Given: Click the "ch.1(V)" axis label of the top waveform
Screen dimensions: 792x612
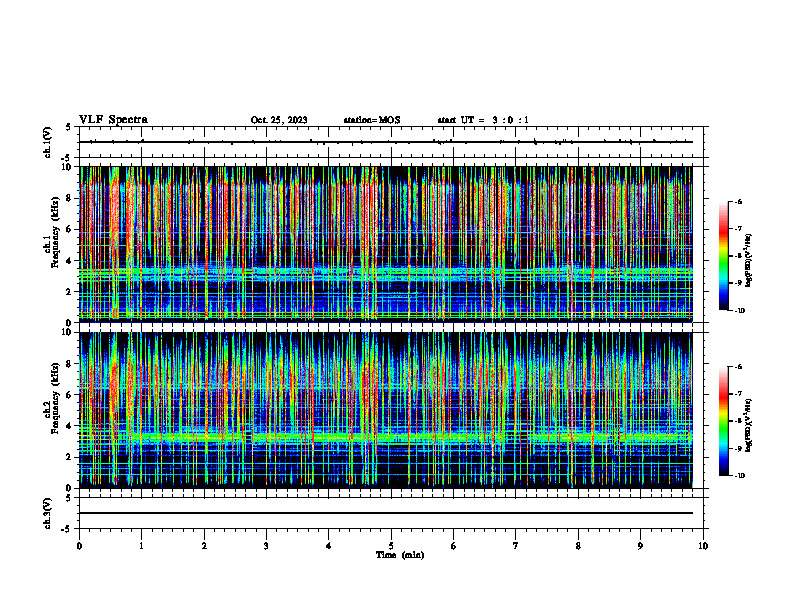Looking at the screenshot, I should [47, 142].
